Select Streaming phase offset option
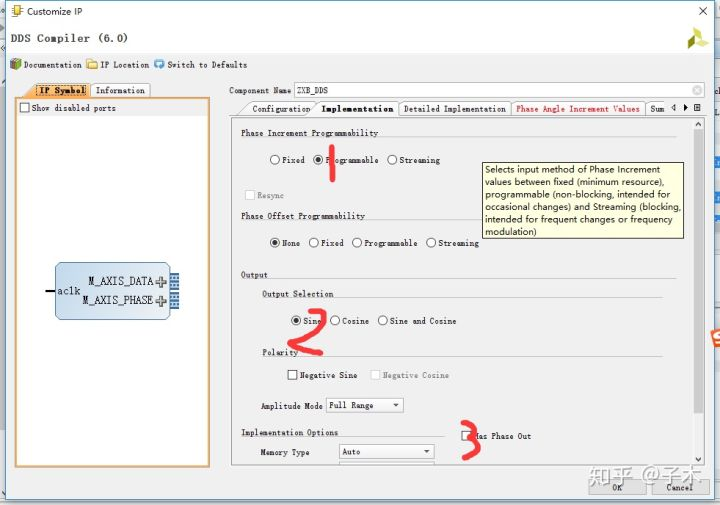The height and width of the screenshot is (505, 720). 431,242
